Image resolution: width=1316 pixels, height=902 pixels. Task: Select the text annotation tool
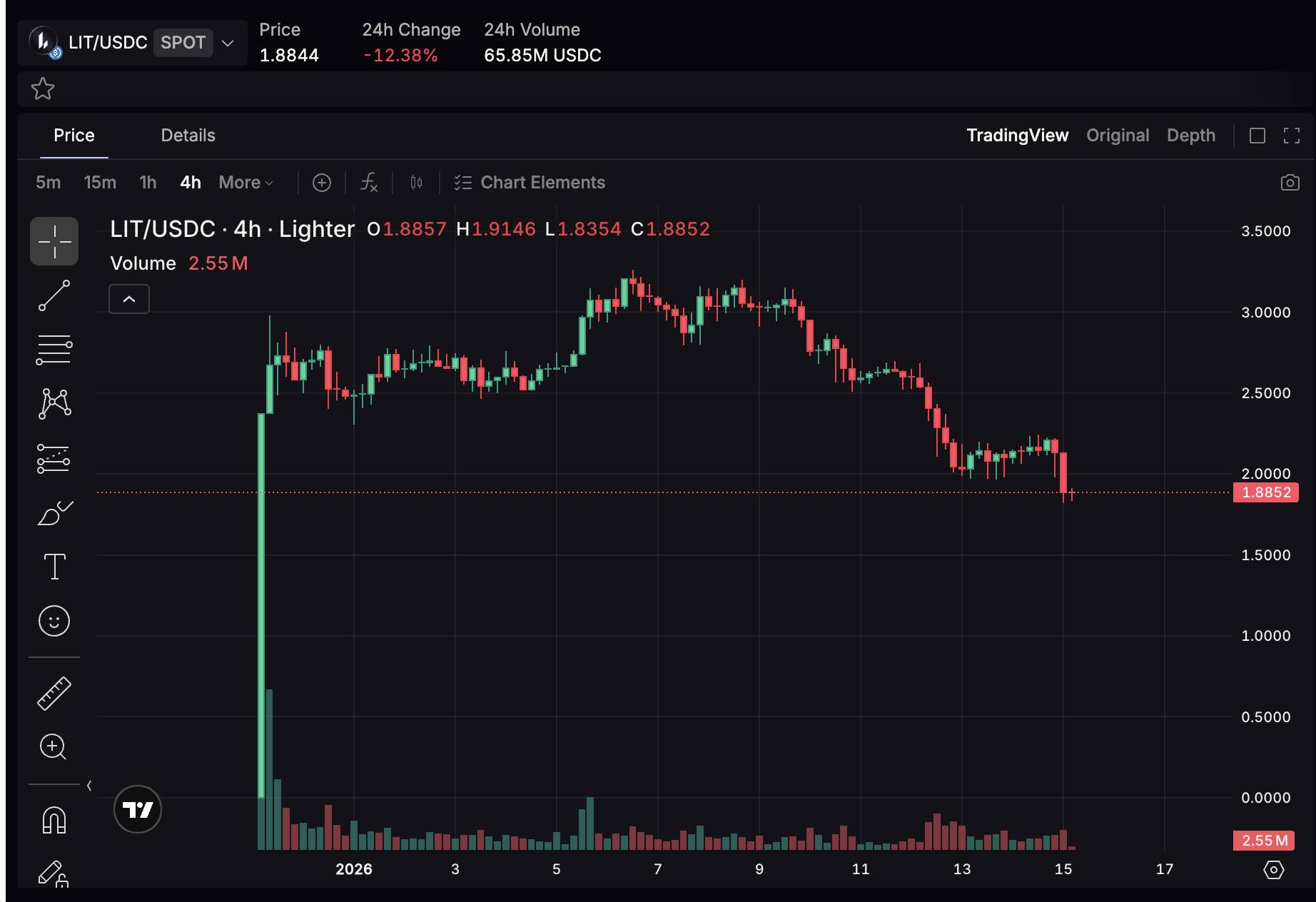54,566
